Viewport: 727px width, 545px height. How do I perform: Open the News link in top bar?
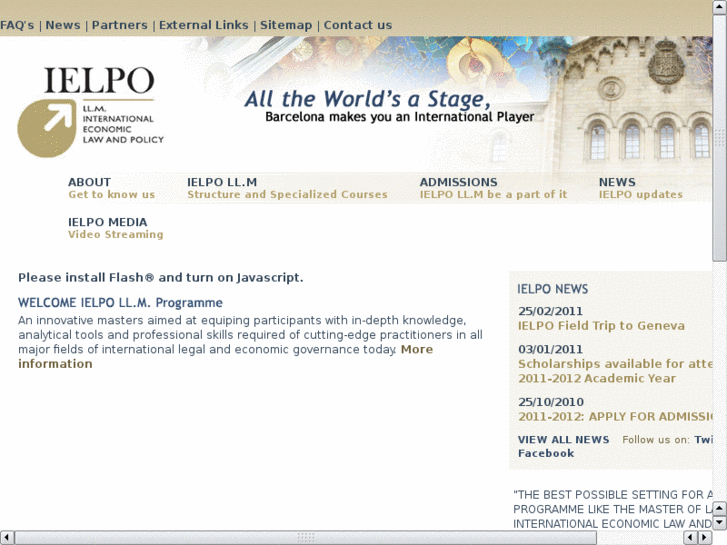coord(63,25)
